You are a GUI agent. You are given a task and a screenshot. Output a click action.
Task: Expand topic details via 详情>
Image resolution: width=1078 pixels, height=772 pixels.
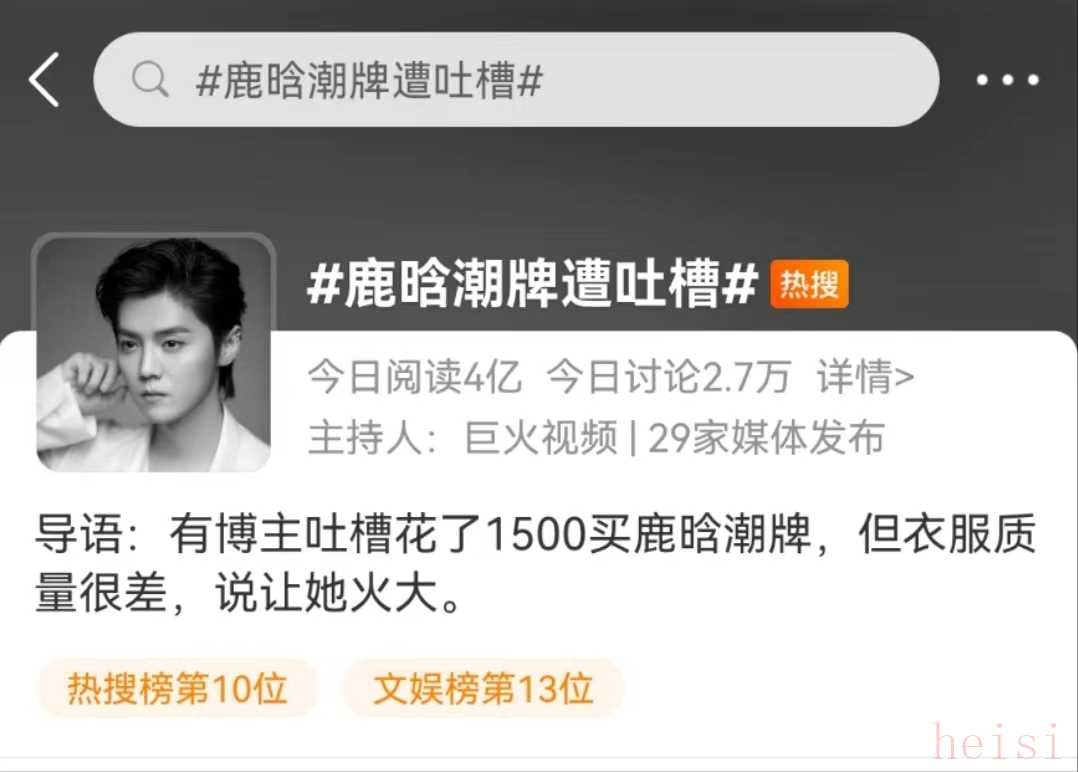[866, 377]
